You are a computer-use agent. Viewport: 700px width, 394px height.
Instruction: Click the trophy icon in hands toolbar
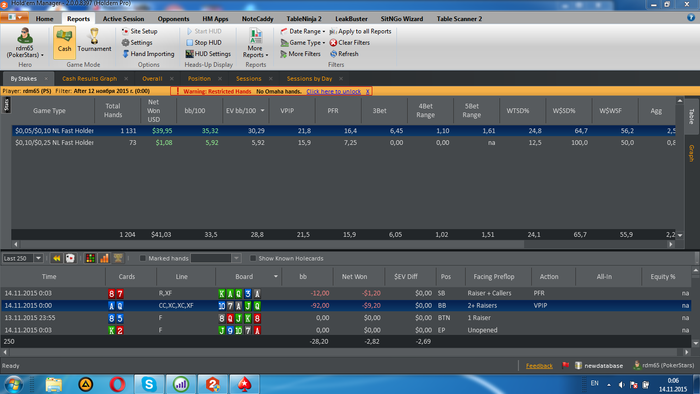pos(118,258)
